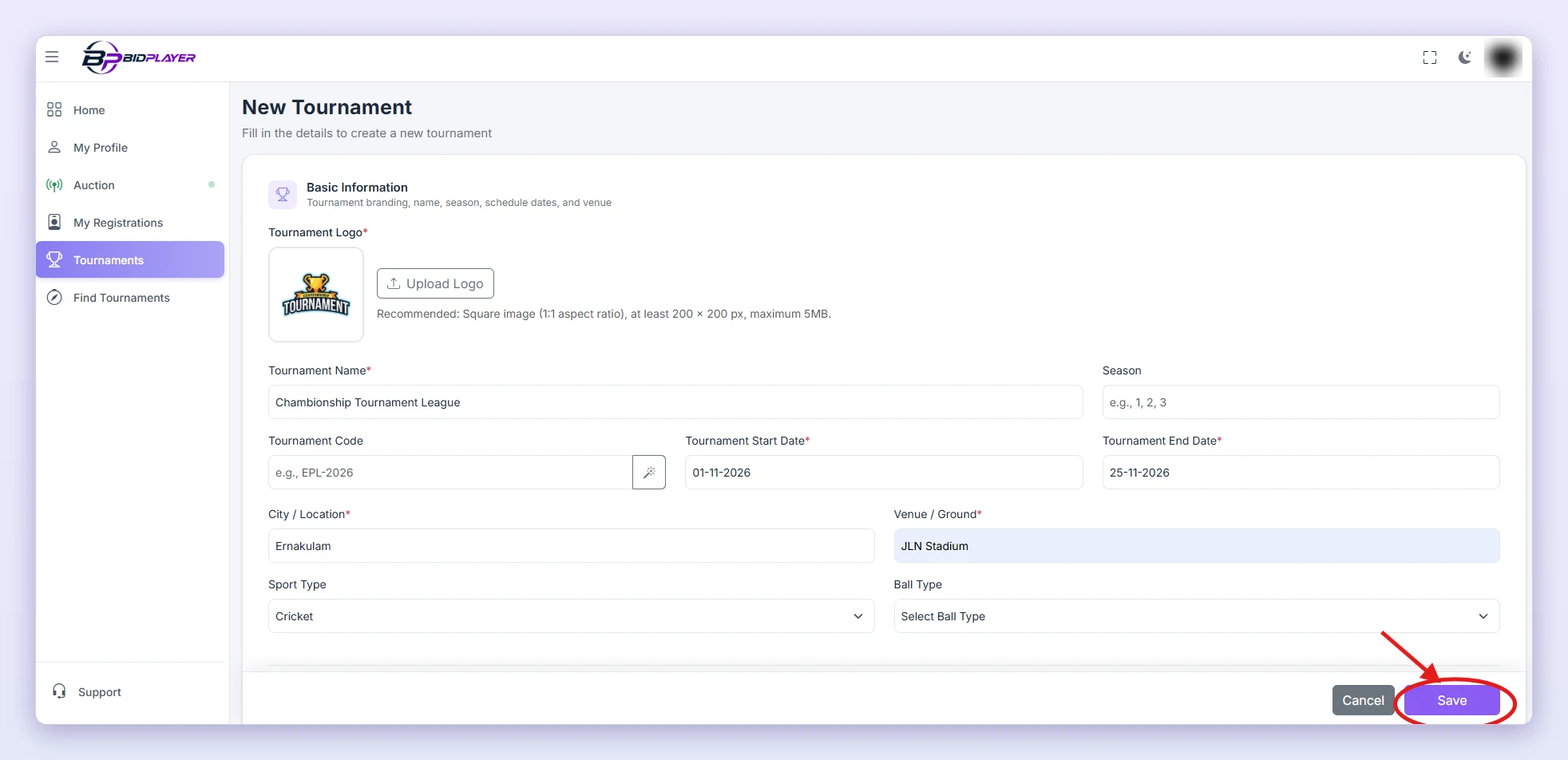
Task: Focus the City / Location field
Action: 571,545
